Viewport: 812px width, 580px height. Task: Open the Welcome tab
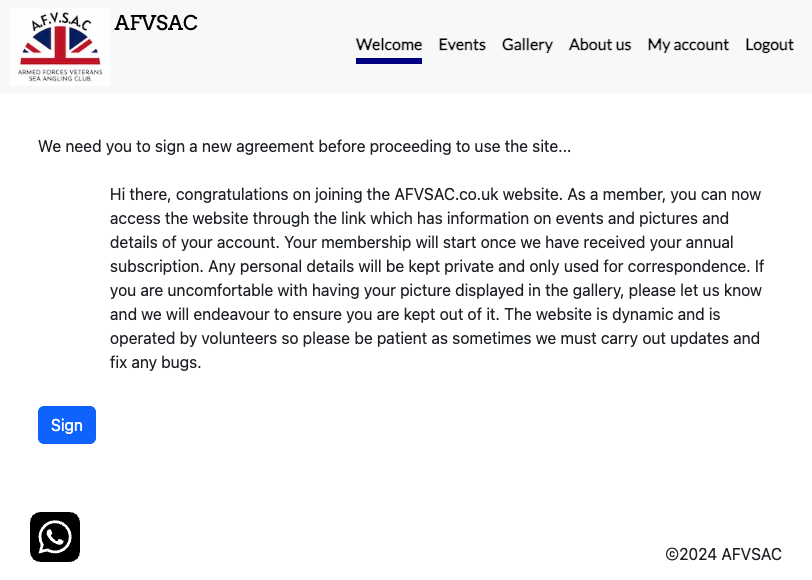click(389, 44)
